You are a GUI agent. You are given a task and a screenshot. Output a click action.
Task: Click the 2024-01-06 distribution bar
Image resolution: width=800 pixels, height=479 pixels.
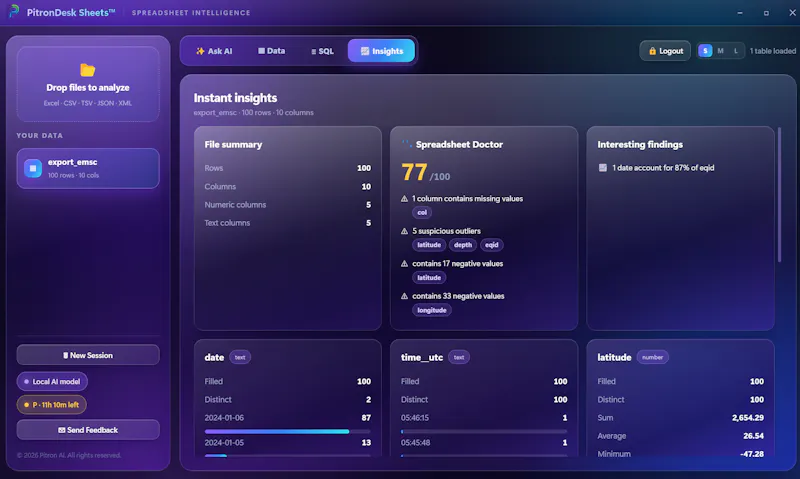(288, 432)
